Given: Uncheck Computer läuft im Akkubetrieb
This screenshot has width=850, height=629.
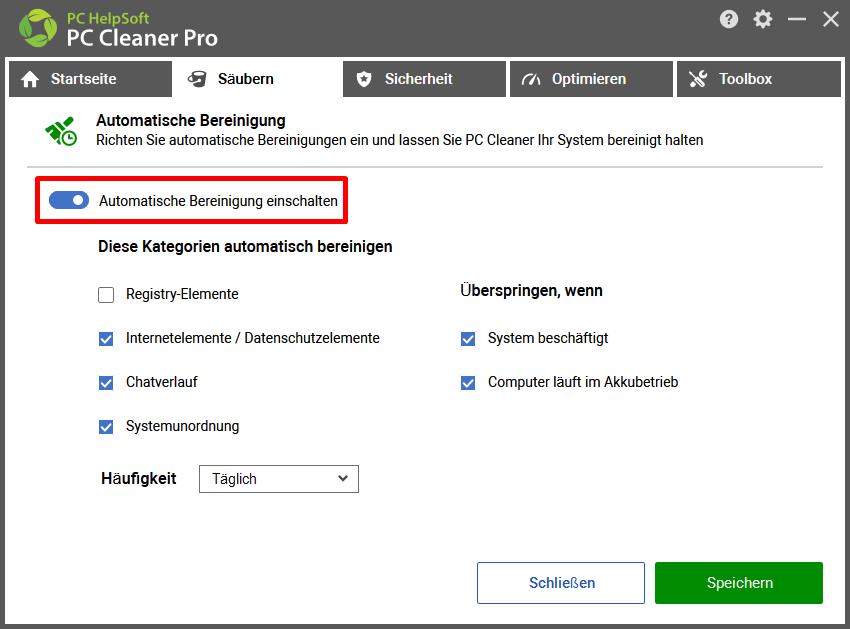Looking at the screenshot, I should point(467,383).
